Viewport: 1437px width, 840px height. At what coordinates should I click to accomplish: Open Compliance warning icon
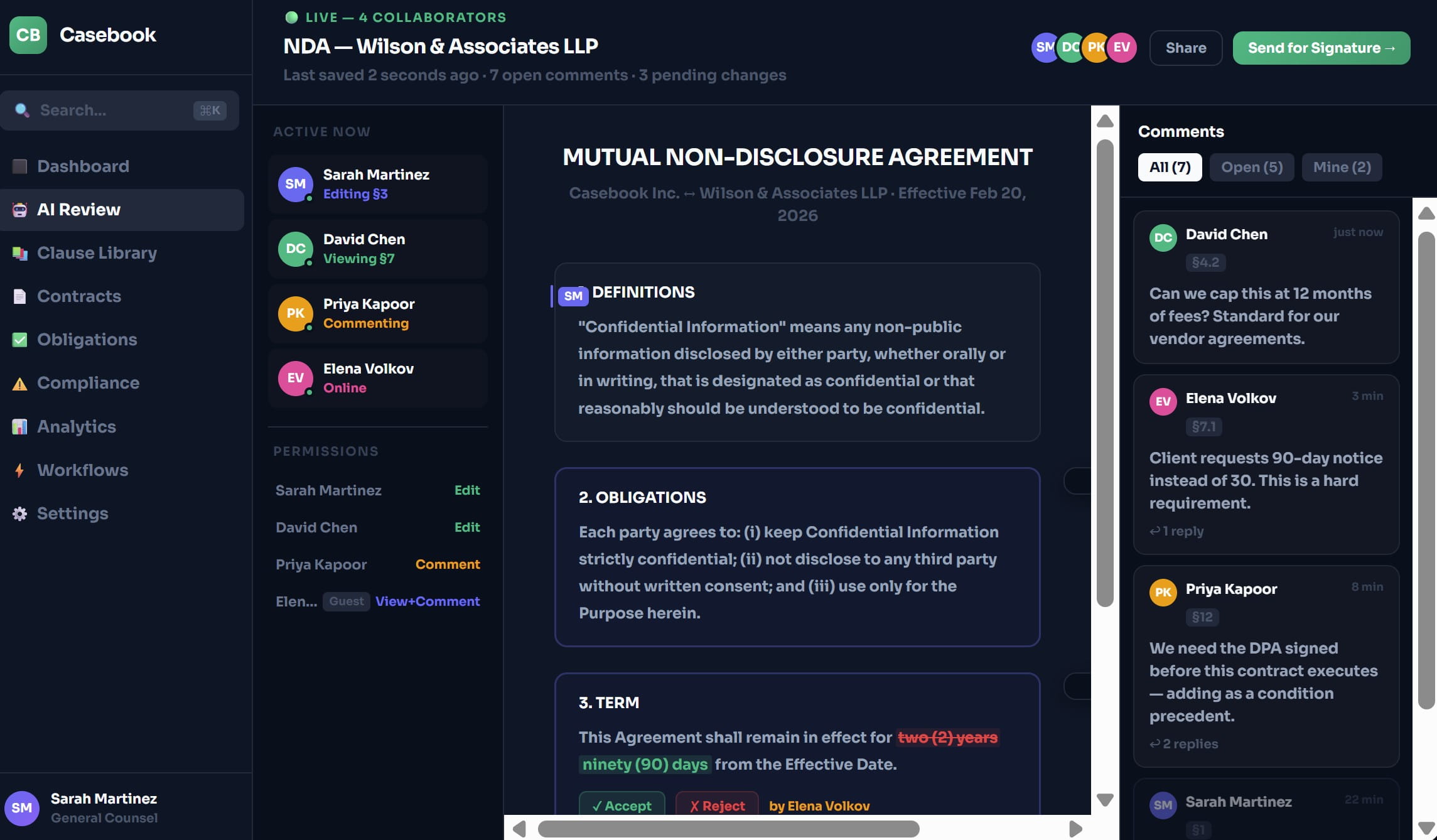pos(20,383)
